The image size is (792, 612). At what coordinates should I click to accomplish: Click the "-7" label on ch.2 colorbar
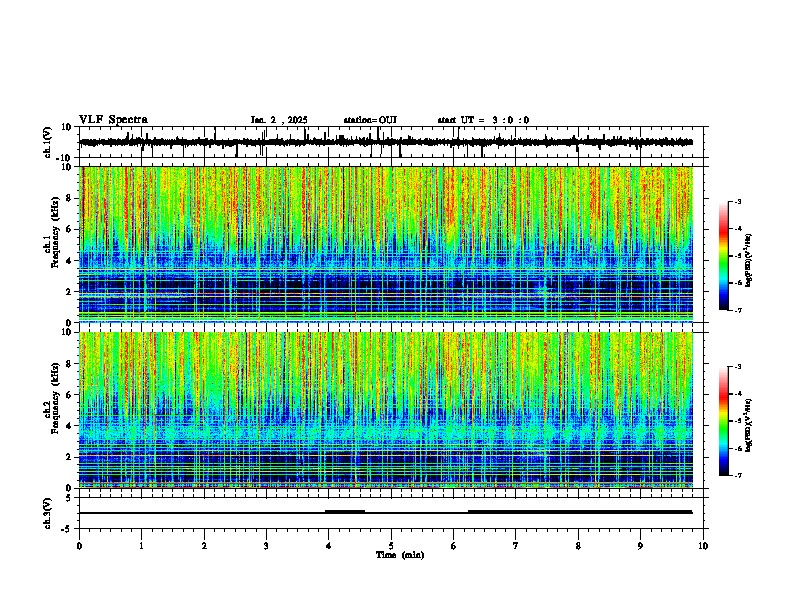coord(738,475)
